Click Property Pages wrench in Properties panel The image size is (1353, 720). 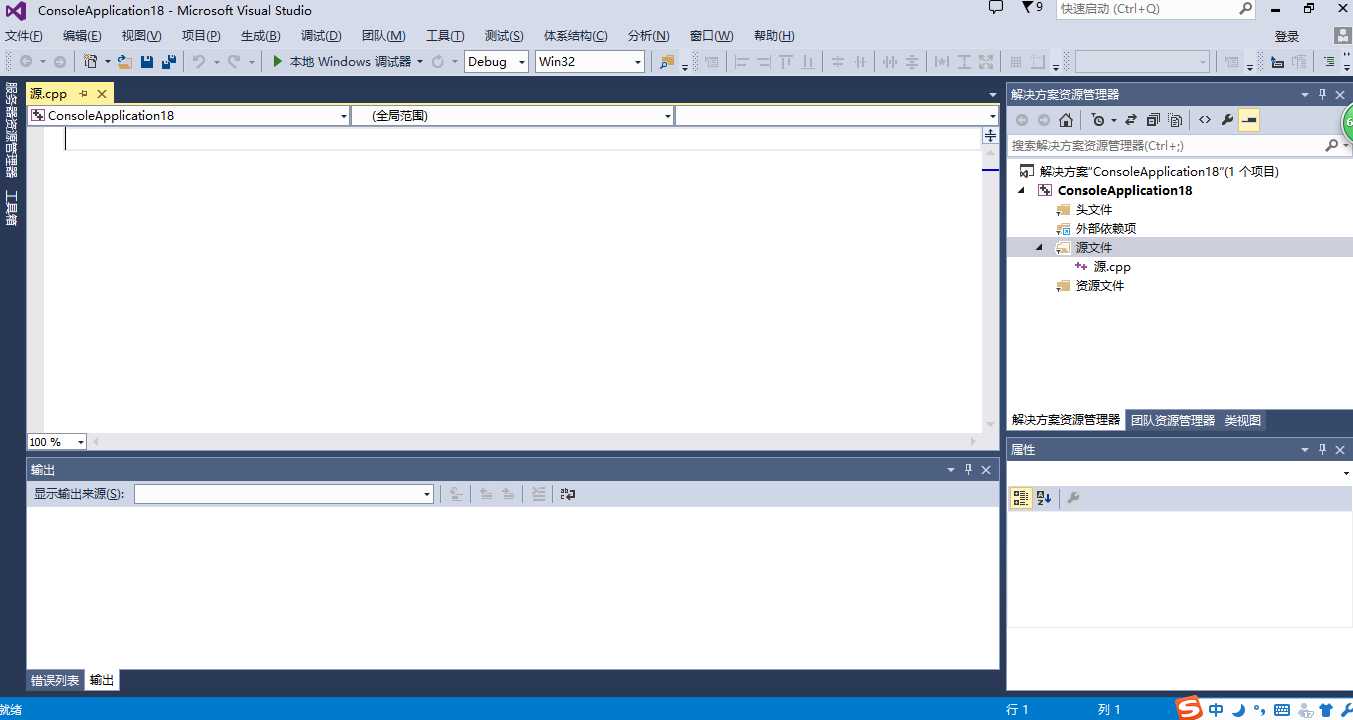1073,498
